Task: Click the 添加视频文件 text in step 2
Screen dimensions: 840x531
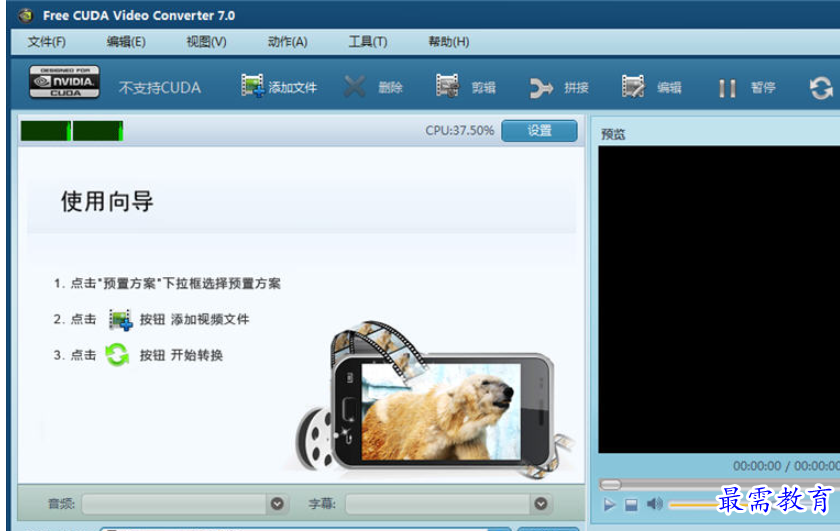Action: tap(210, 320)
